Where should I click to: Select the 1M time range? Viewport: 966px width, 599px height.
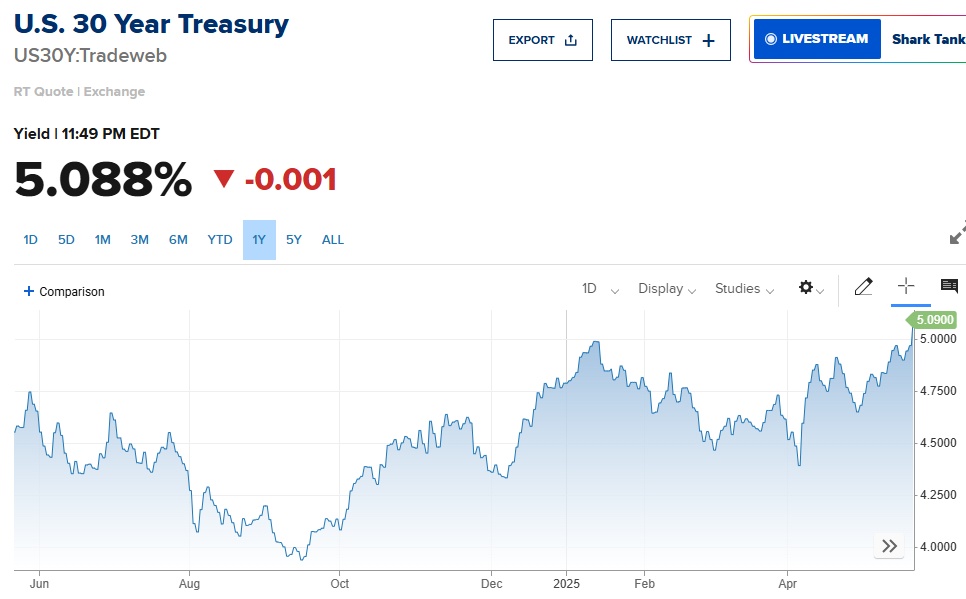(x=102, y=240)
